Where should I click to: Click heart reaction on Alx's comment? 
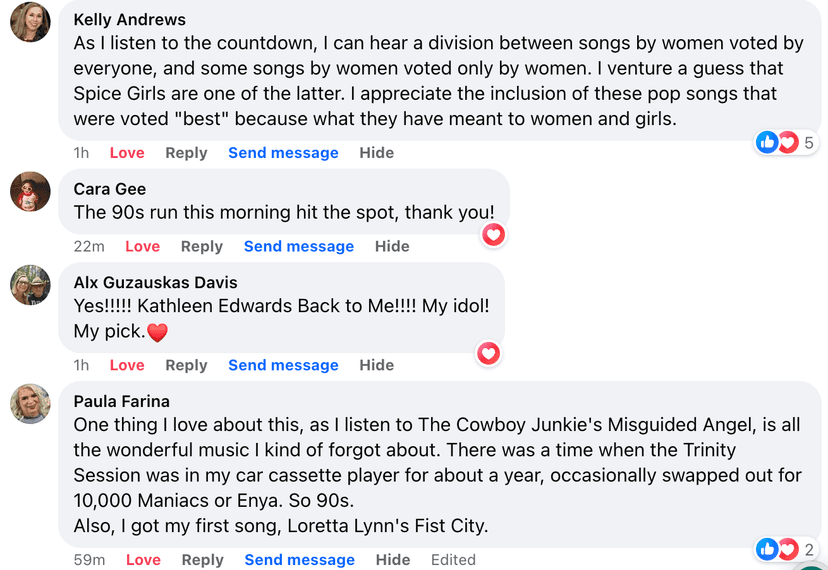[488, 353]
